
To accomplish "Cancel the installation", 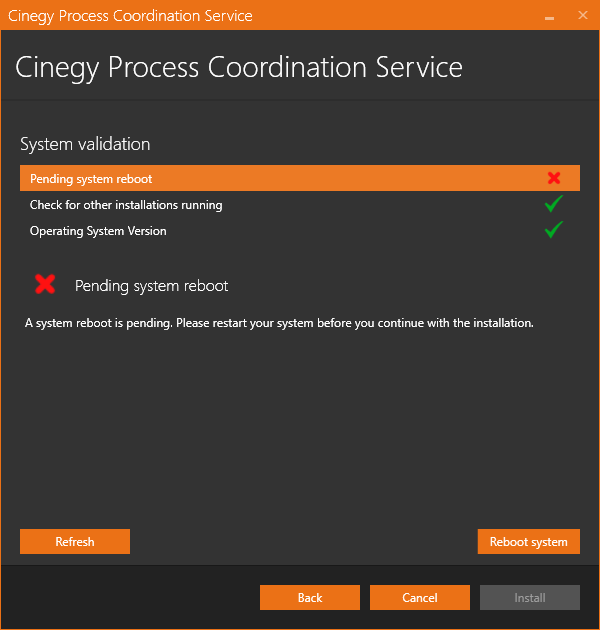I will coord(420,597).
